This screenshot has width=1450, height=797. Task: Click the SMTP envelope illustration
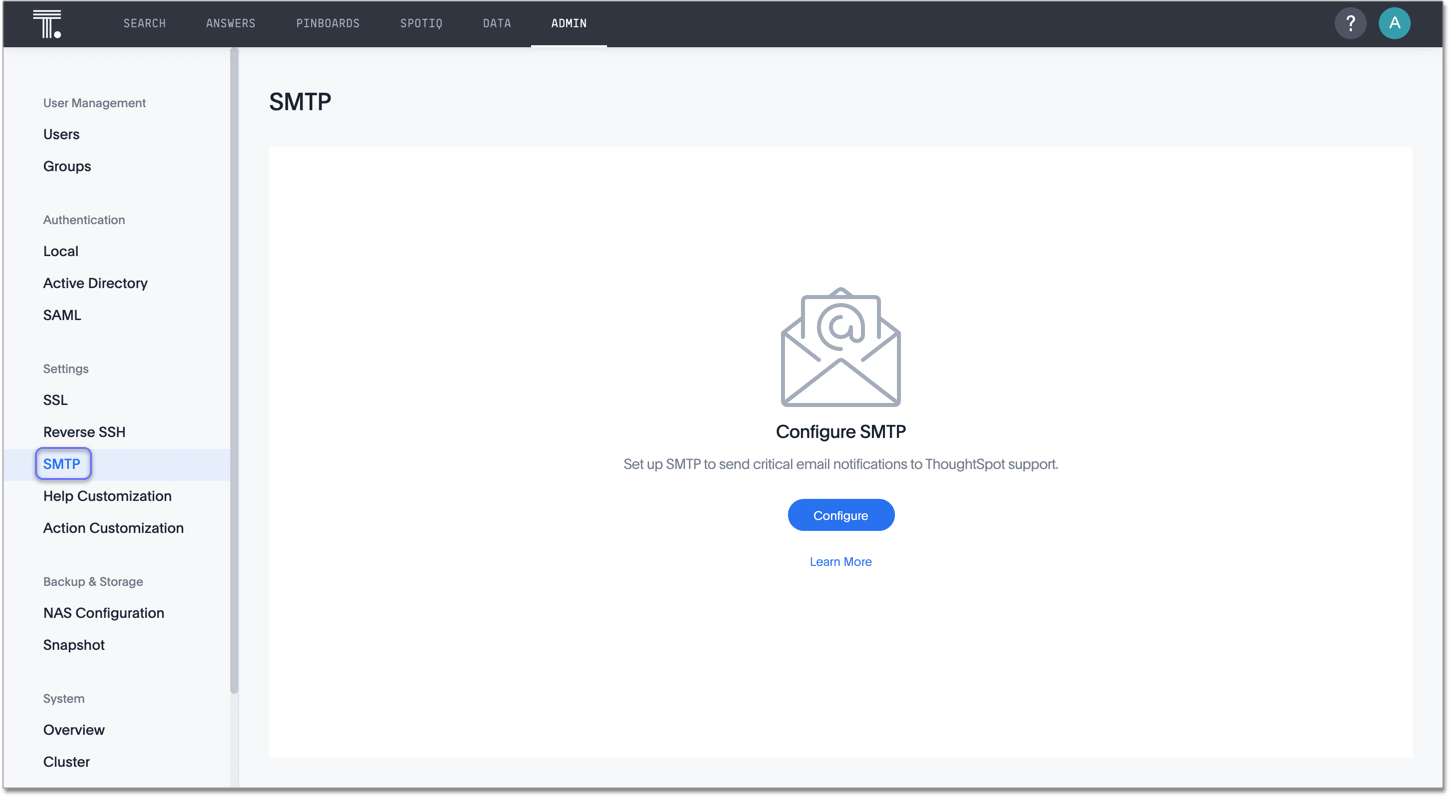[840, 347]
